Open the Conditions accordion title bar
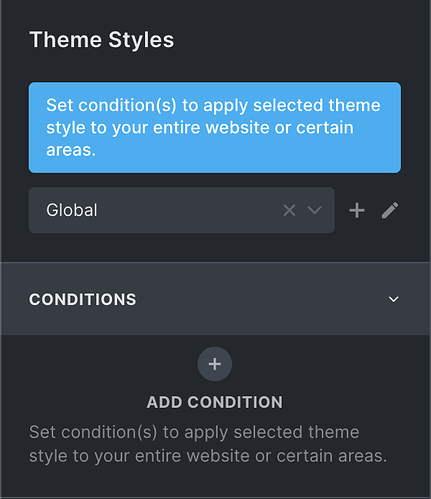This screenshot has width=431, height=499. 215,299
